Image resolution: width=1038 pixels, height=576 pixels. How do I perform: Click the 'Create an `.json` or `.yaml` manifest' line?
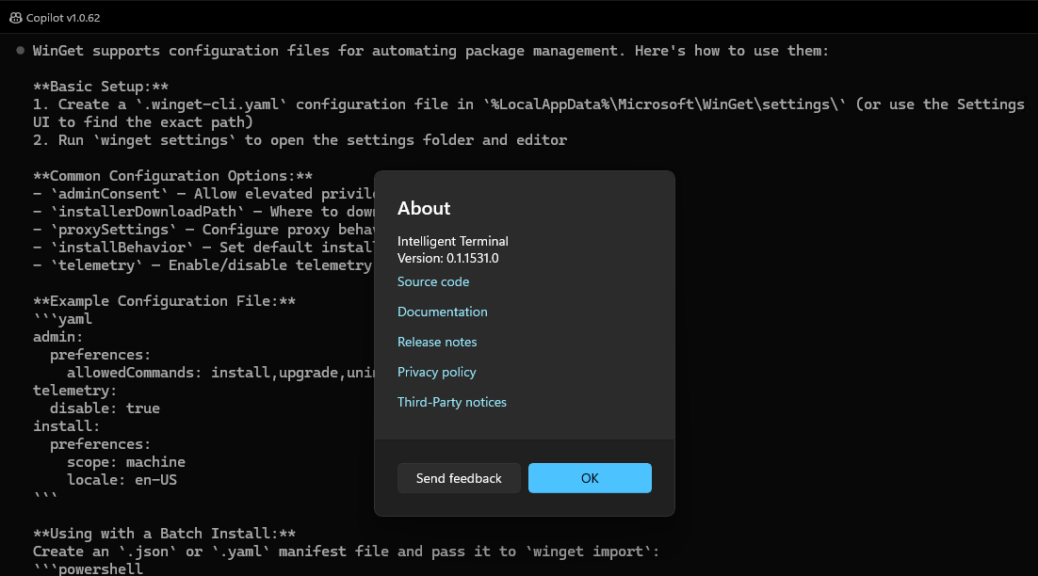[346, 552]
